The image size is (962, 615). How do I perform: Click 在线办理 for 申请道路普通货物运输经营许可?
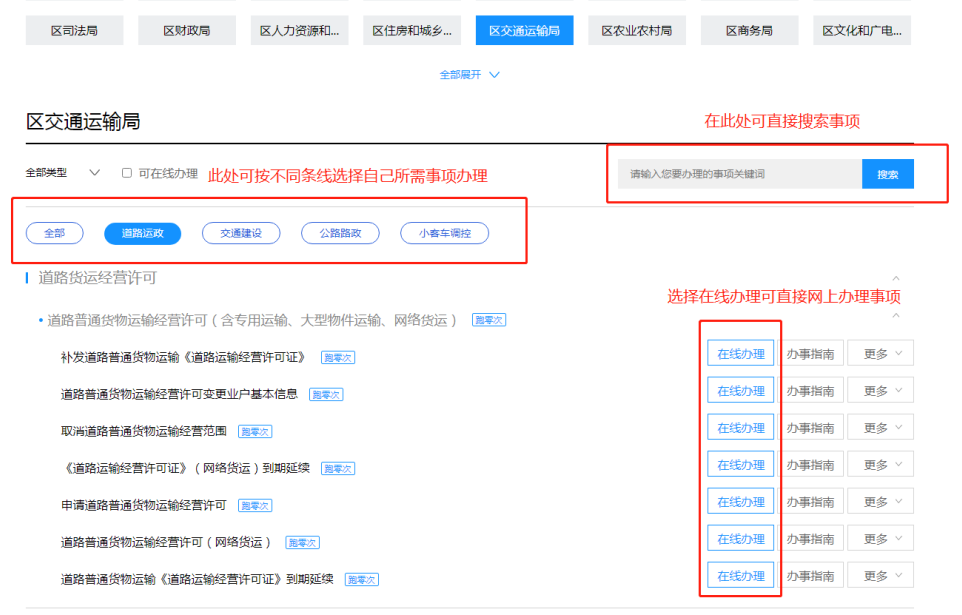(740, 502)
